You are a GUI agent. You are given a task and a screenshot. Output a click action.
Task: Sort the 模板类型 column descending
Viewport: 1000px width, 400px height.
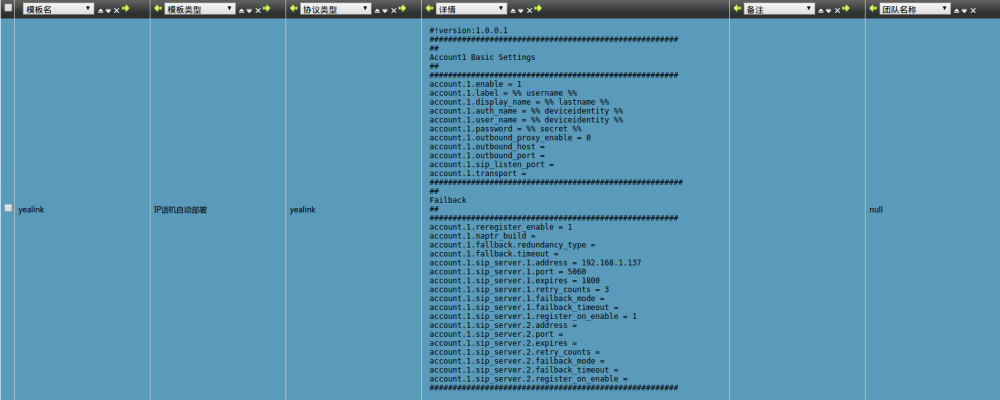pyautogui.click(x=249, y=10)
